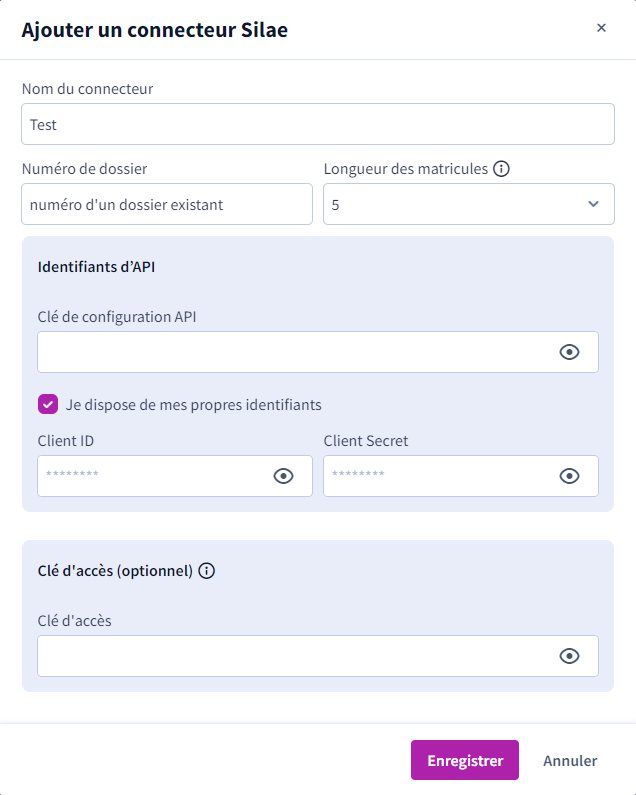The image size is (636, 795).
Task: Uncheck Je dispose de mes propres identifiants
Action: 48,404
